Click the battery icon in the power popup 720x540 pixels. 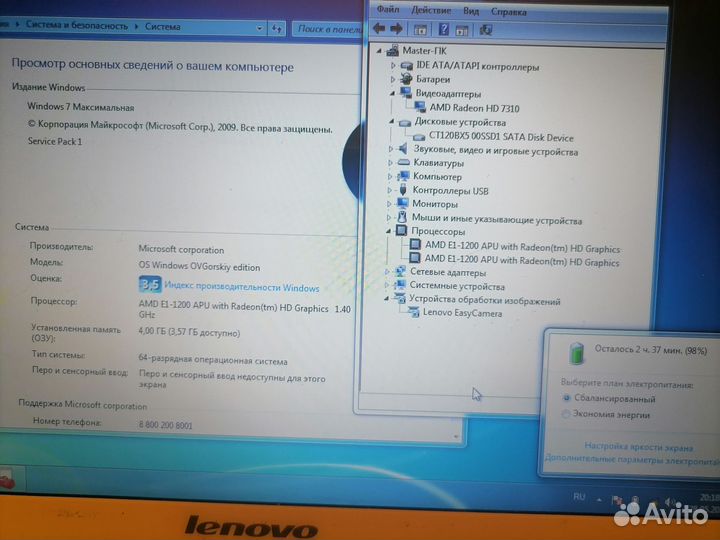click(577, 353)
